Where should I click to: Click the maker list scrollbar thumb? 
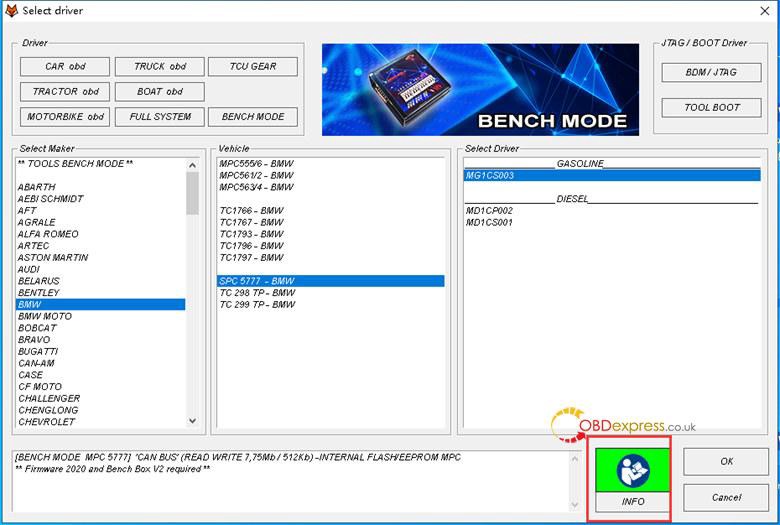click(193, 193)
